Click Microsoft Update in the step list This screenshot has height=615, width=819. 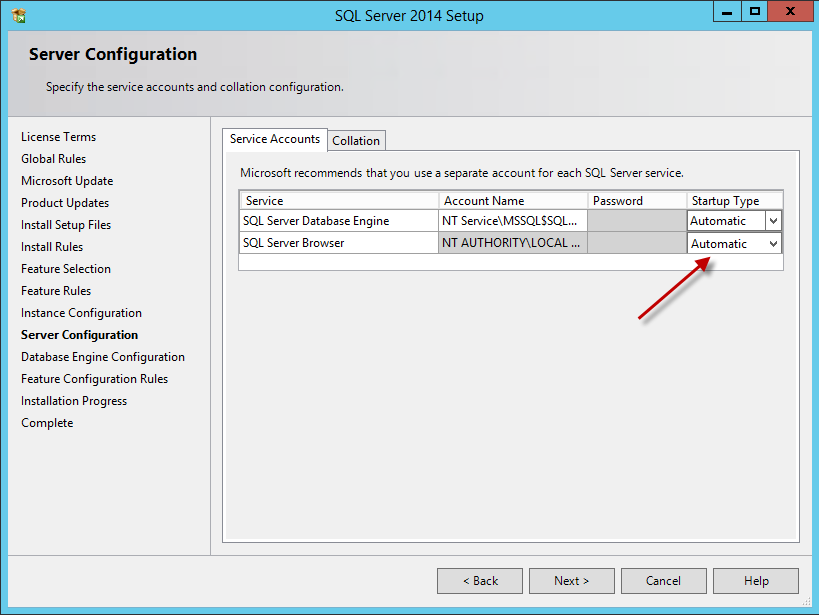pos(67,181)
